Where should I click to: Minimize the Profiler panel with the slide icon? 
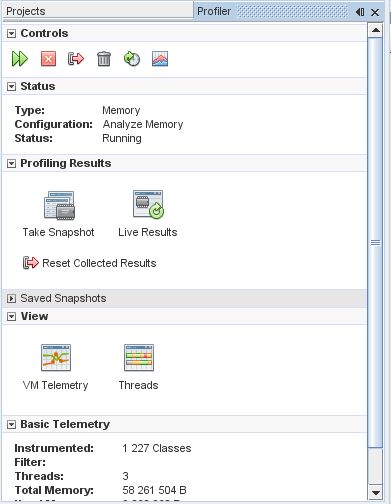point(360,12)
